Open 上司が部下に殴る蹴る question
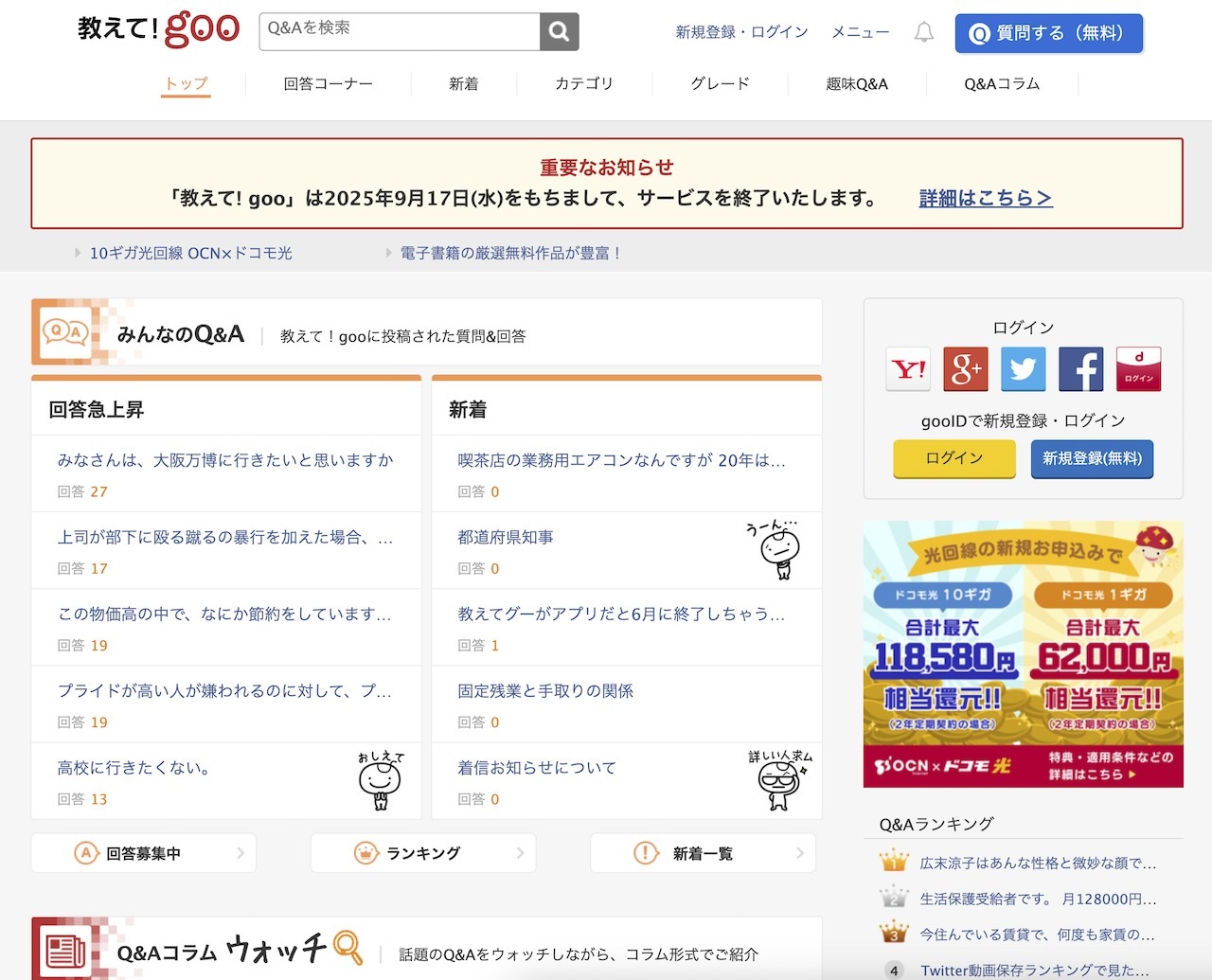This screenshot has width=1212, height=980. 225,537
